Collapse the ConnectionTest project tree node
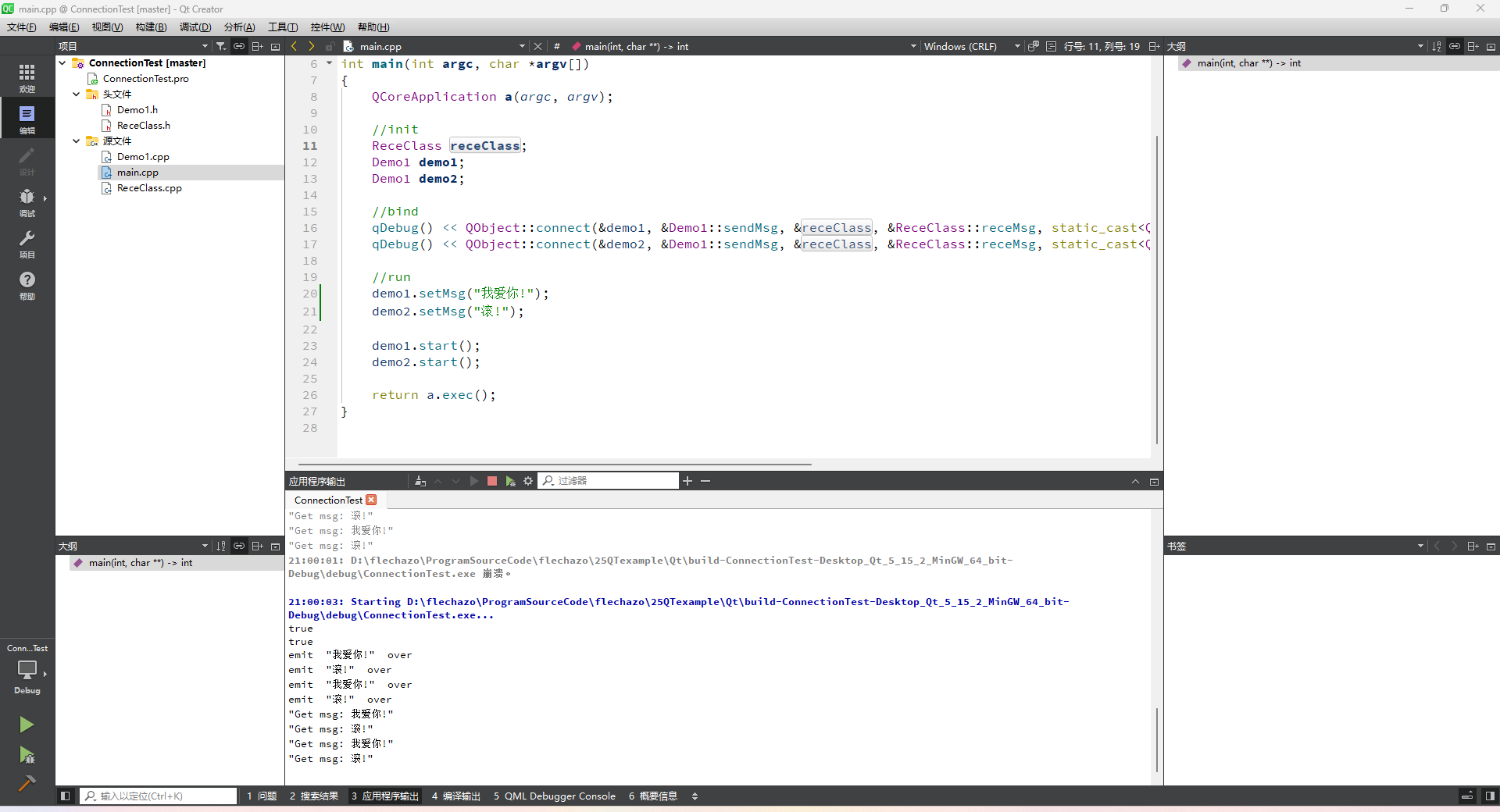1500x812 pixels. point(62,63)
